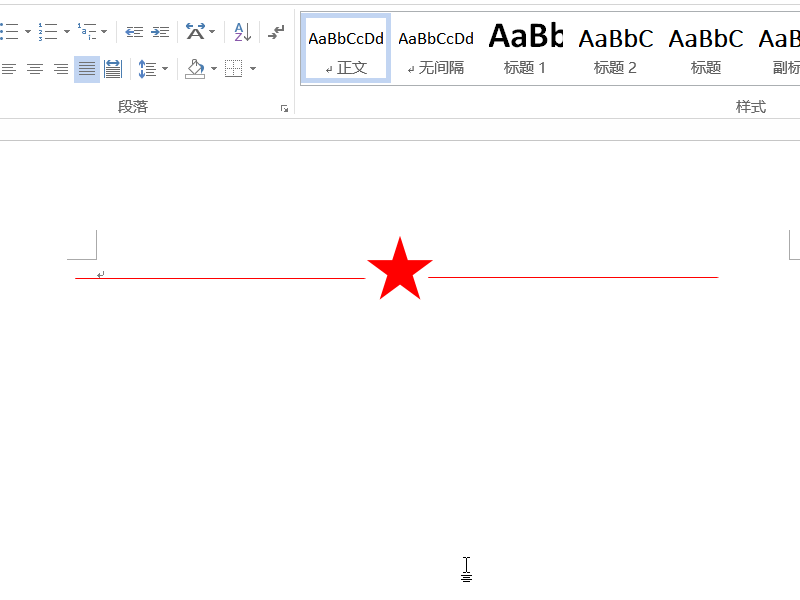This screenshot has height=600, width=800.
Task: Select the red line left of the star
Action: [220, 279]
